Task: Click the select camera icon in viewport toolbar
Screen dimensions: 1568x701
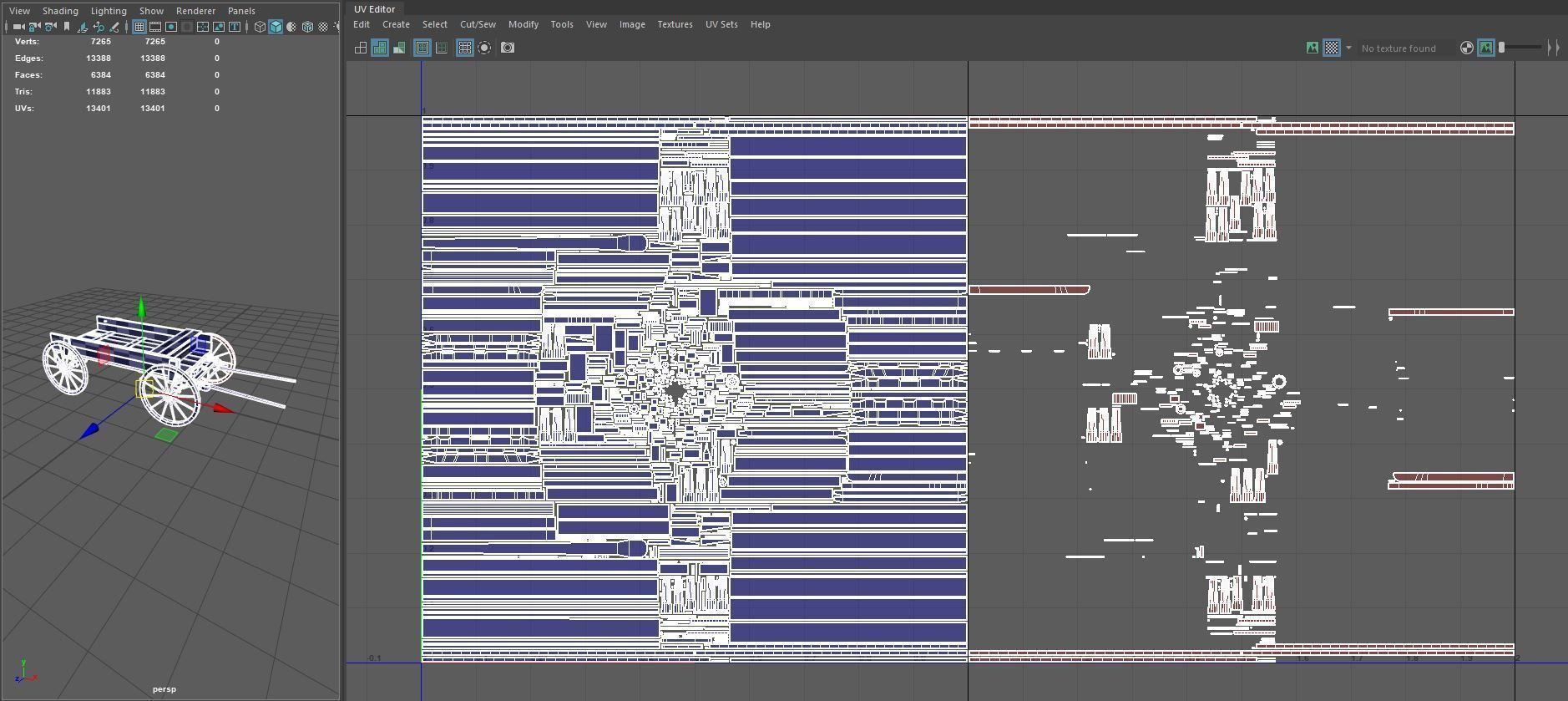Action: pos(18,27)
